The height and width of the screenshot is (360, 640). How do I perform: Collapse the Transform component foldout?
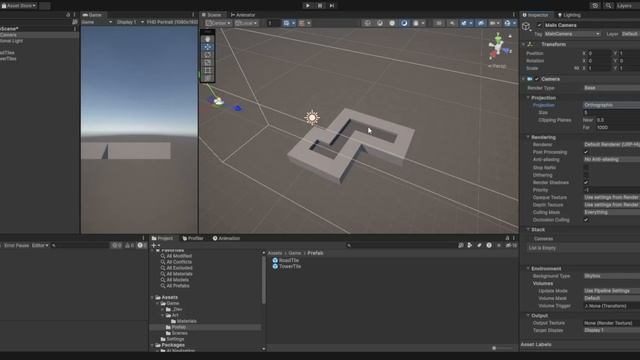click(523, 44)
